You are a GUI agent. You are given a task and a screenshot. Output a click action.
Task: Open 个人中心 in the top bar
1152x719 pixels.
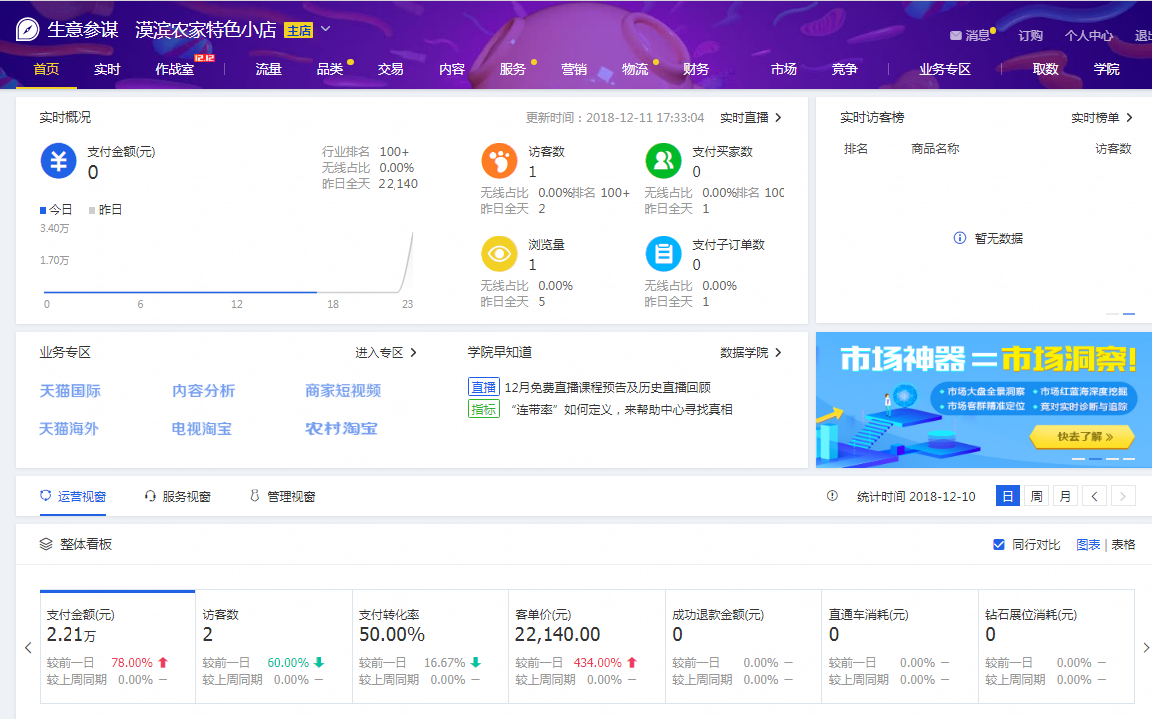[1089, 35]
